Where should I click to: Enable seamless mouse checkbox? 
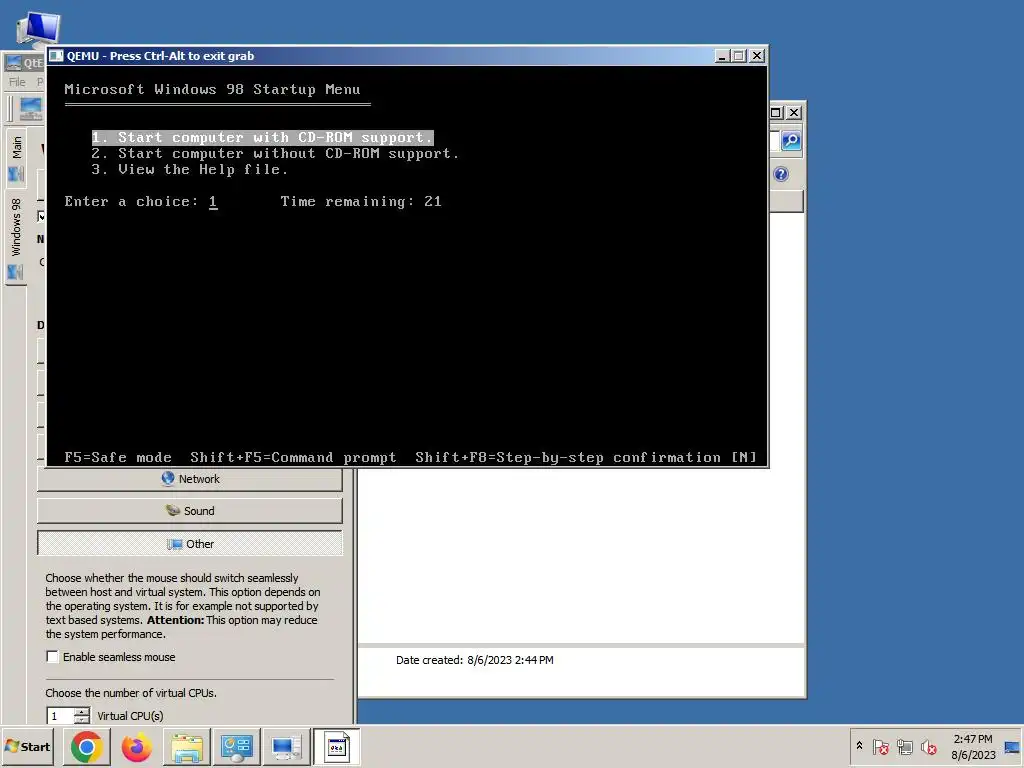(52, 656)
